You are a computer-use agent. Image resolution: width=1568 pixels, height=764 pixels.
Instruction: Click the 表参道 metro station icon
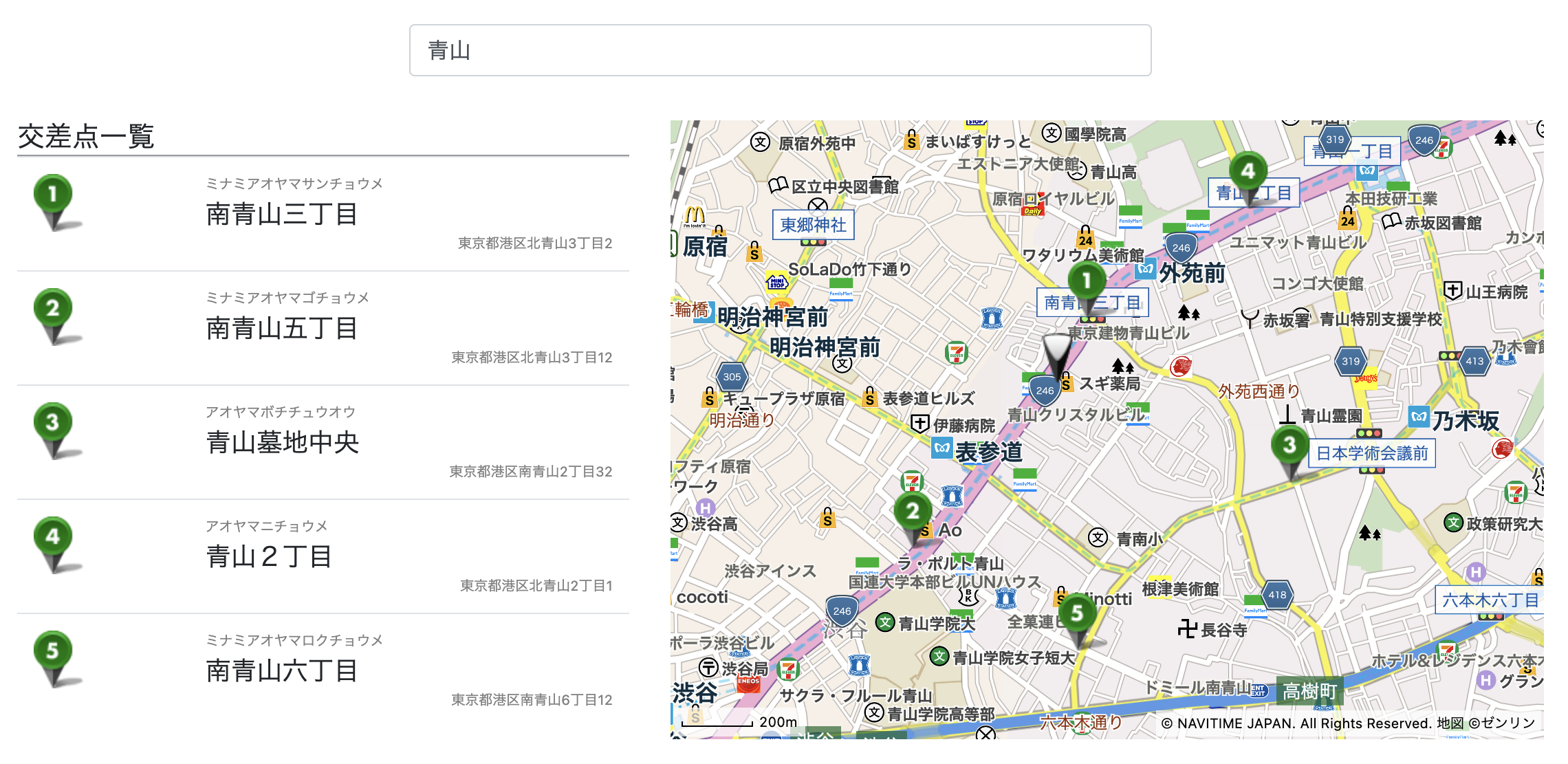point(942,448)
